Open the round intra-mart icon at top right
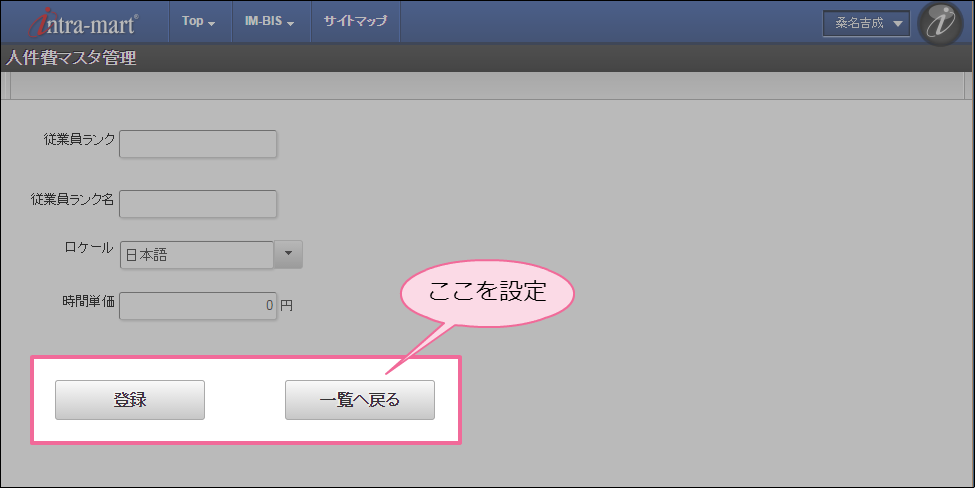 [941, 24]
